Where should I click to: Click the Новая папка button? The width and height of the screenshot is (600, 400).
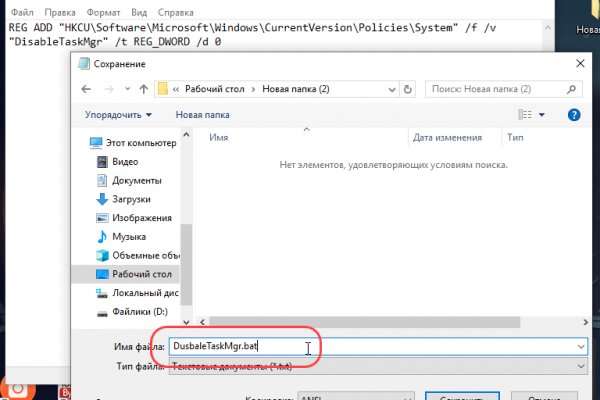(203, 115)
